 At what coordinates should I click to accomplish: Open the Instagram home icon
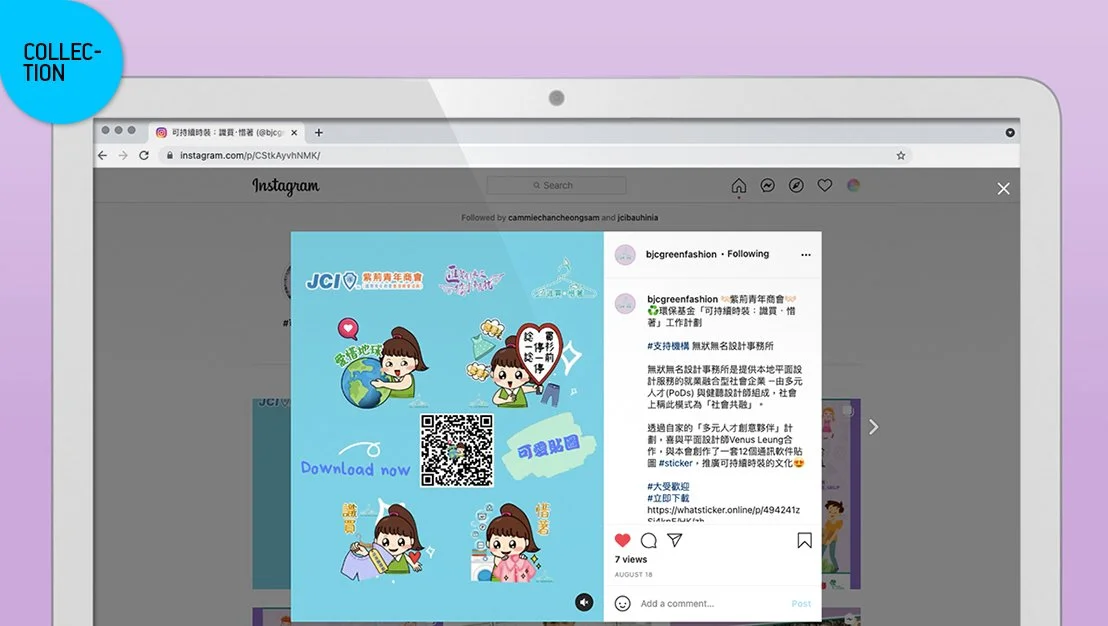[x=738, y=186]
